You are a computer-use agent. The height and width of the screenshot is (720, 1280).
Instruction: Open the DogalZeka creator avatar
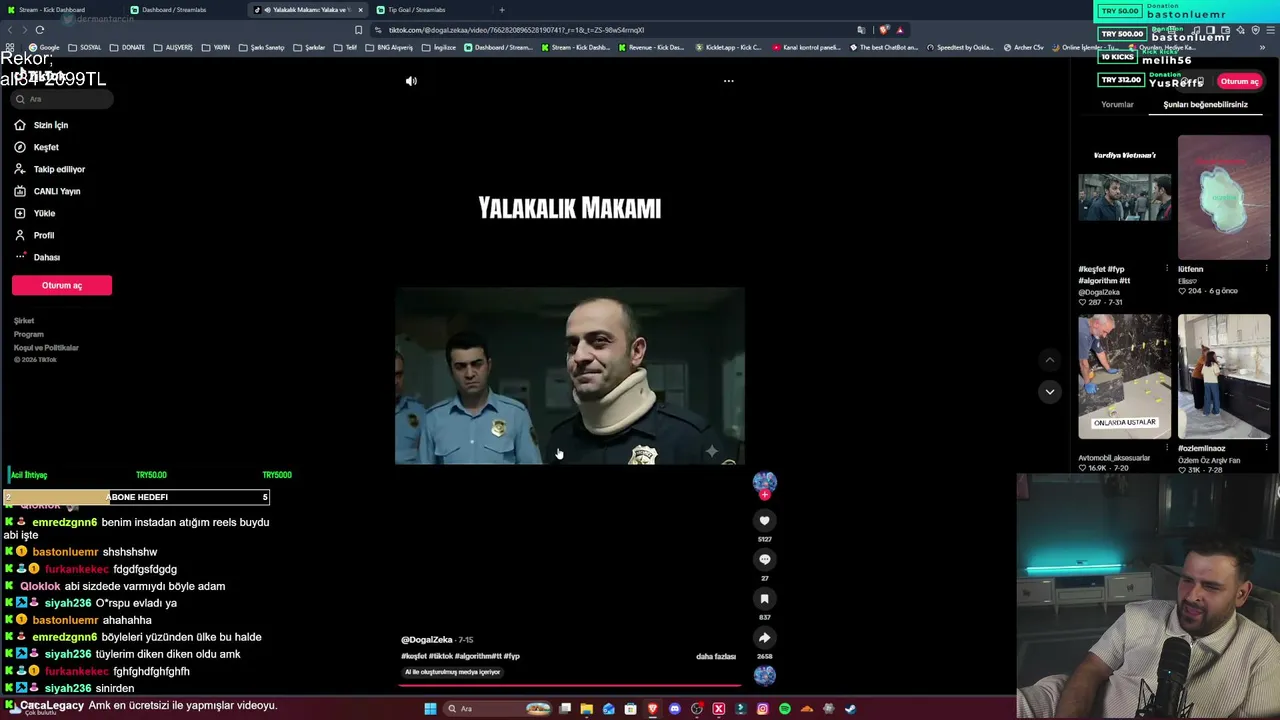click(764, 482)
